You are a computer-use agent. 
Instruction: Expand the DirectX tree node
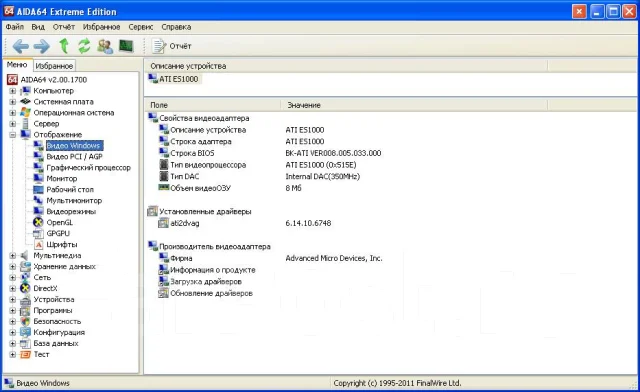pyautogui.click(x=13, y=289)
